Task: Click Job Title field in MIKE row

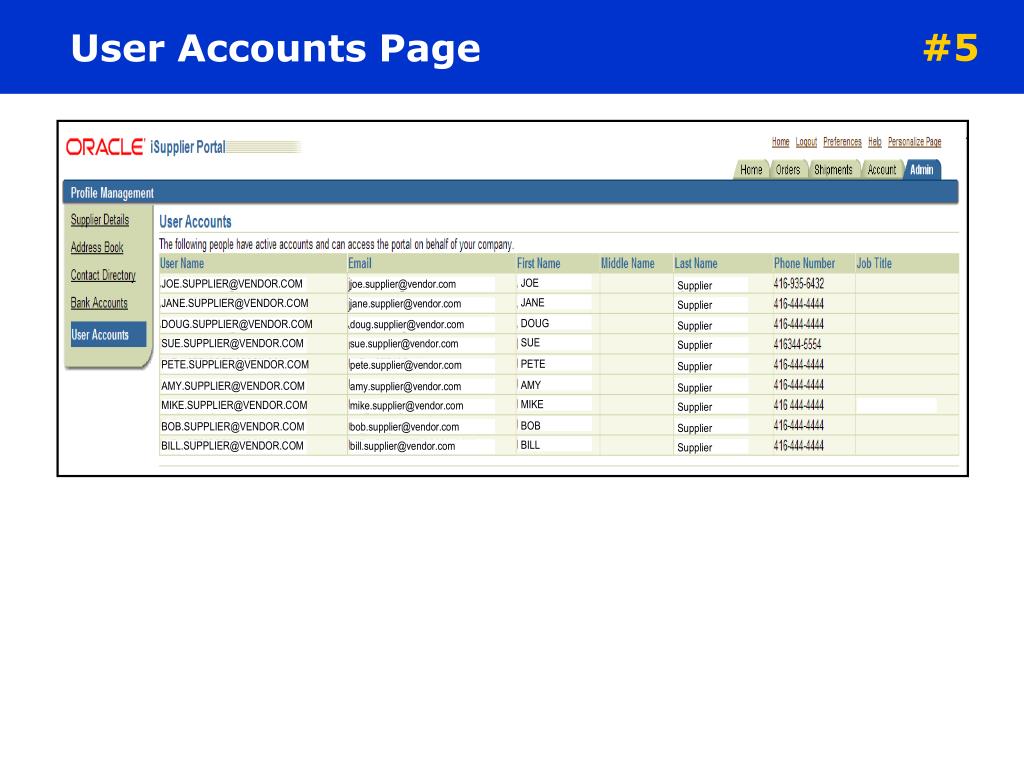Action: tap(896, 406)
